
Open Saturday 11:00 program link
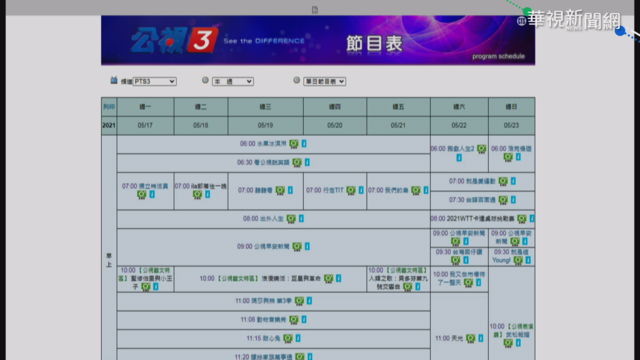[449, 338]
